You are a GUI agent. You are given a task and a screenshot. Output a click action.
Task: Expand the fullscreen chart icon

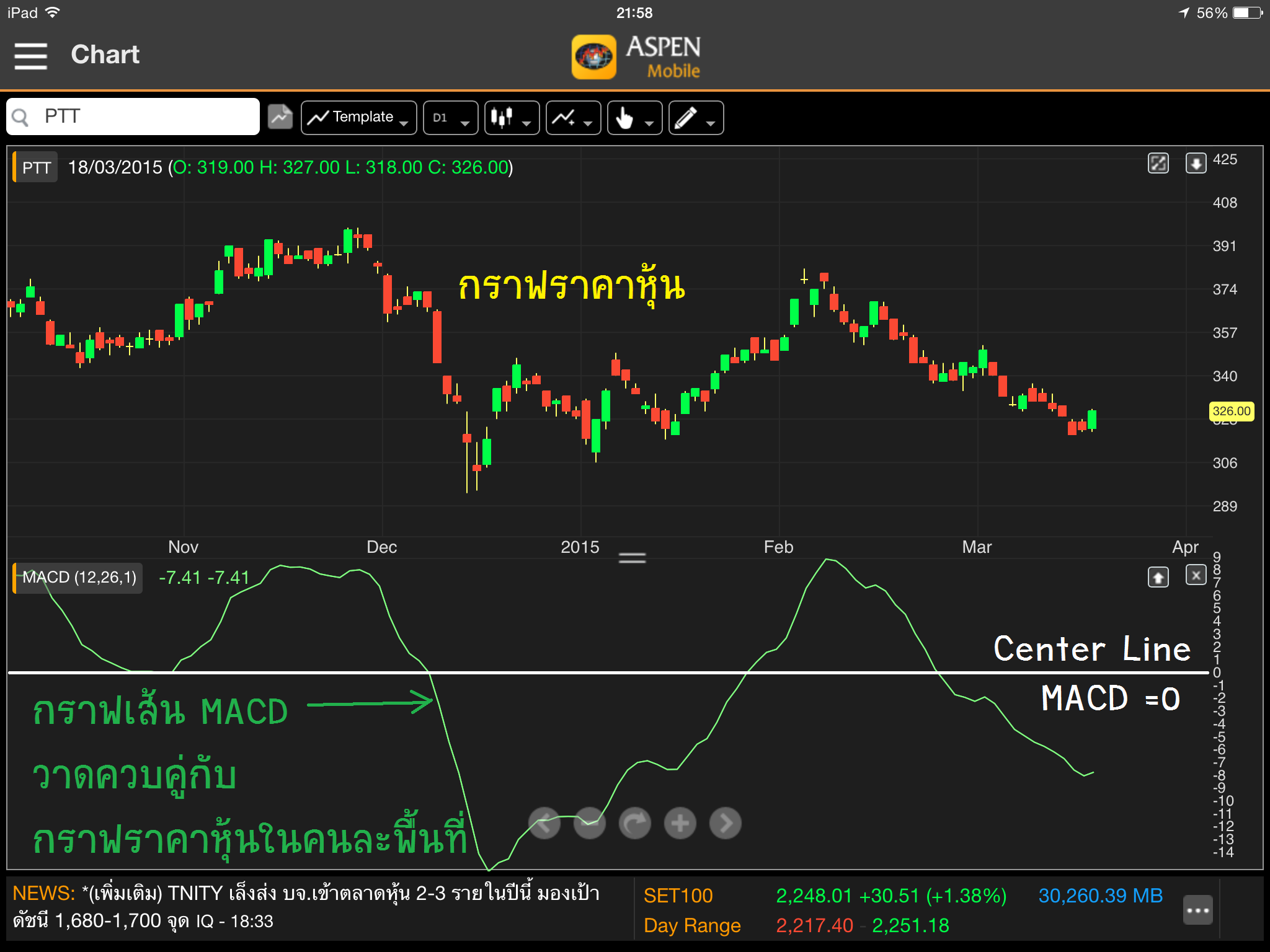point(1158,163)
